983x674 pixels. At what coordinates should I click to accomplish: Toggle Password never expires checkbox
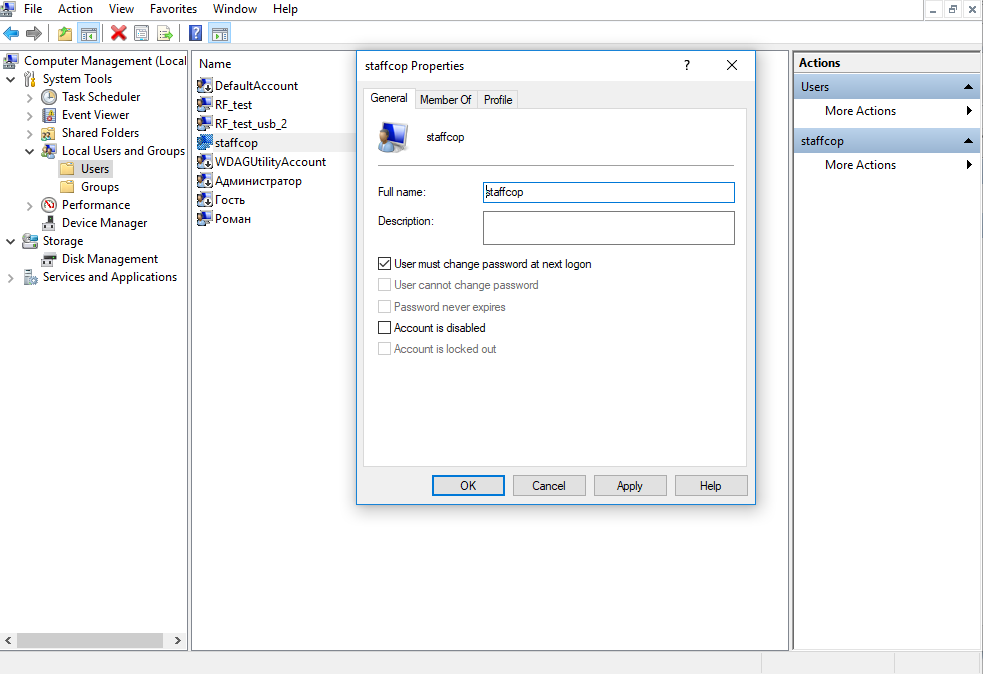click(x=384, y=307)
